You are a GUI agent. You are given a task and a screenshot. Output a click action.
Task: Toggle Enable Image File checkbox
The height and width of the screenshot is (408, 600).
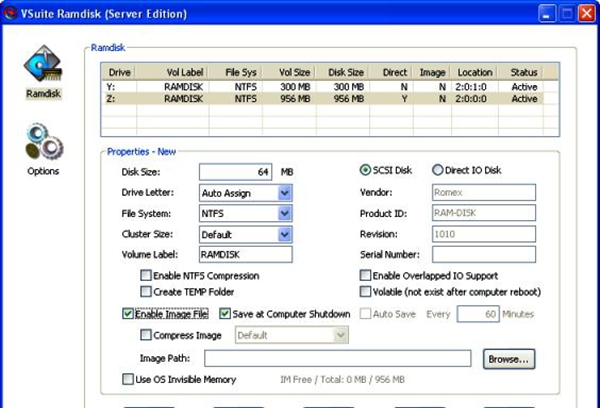(127, 314)
